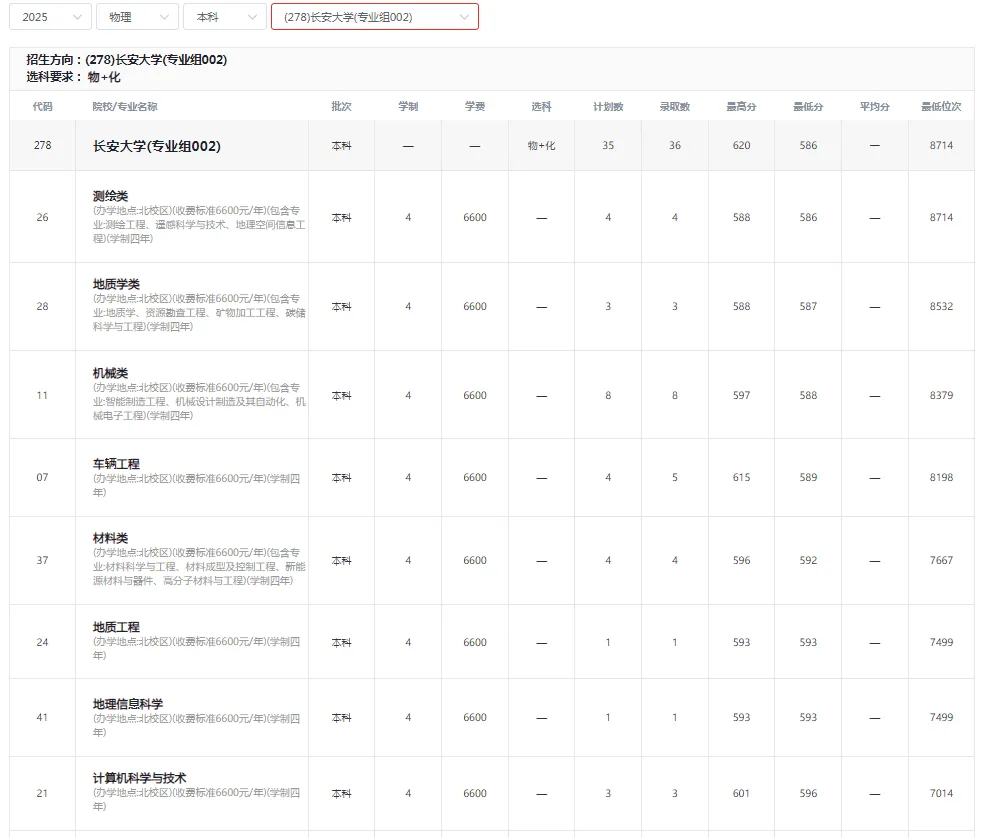This screenshot has height=838, width=983.
Task: Click highest score 601 in 计算机科学与技术 row
Action: tap(742, 793)
